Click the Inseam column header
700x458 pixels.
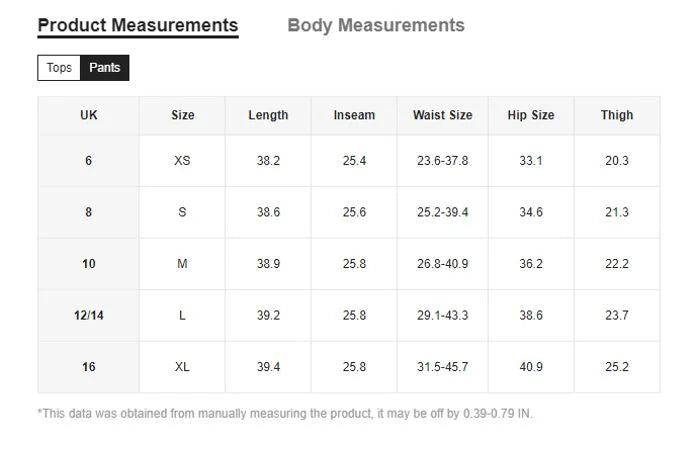(x=354, y=115)
